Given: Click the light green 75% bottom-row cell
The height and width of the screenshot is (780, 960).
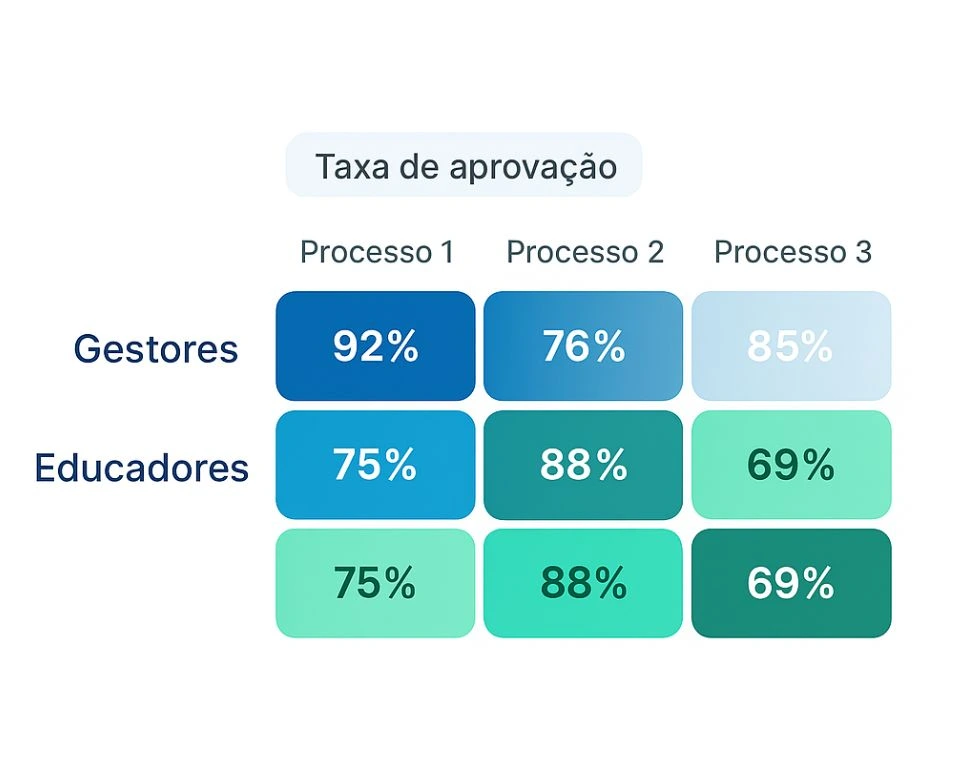Looking at the screenshot, I should [375, 583].
